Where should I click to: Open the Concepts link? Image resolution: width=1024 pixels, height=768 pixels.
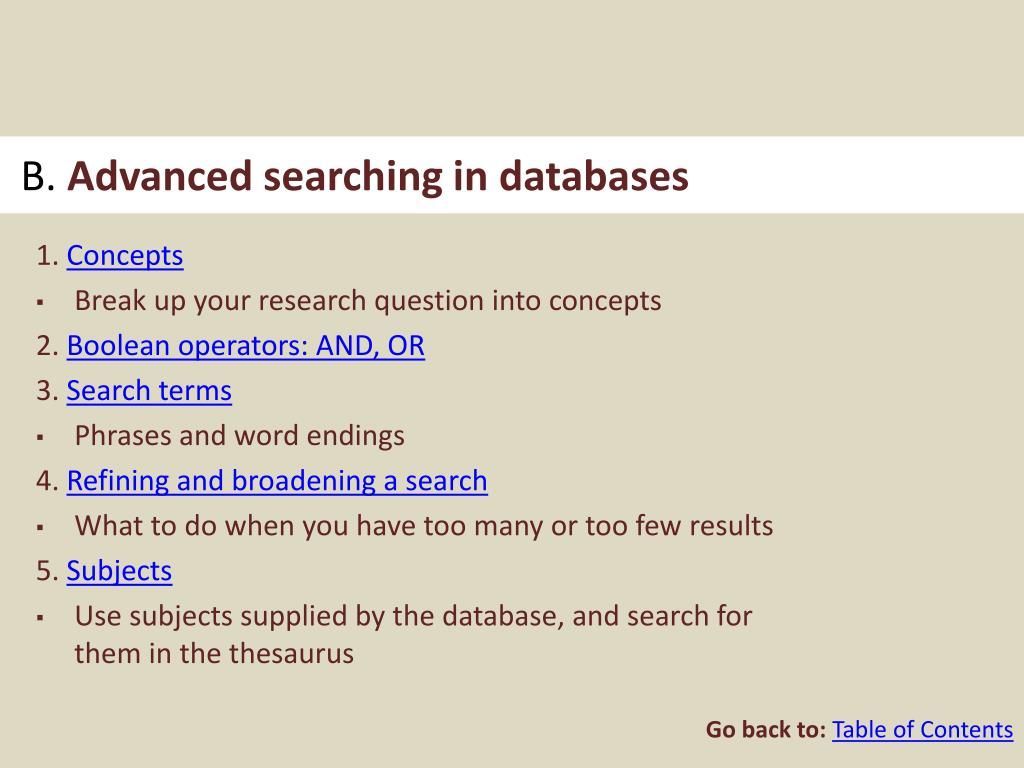coord(125,256)
